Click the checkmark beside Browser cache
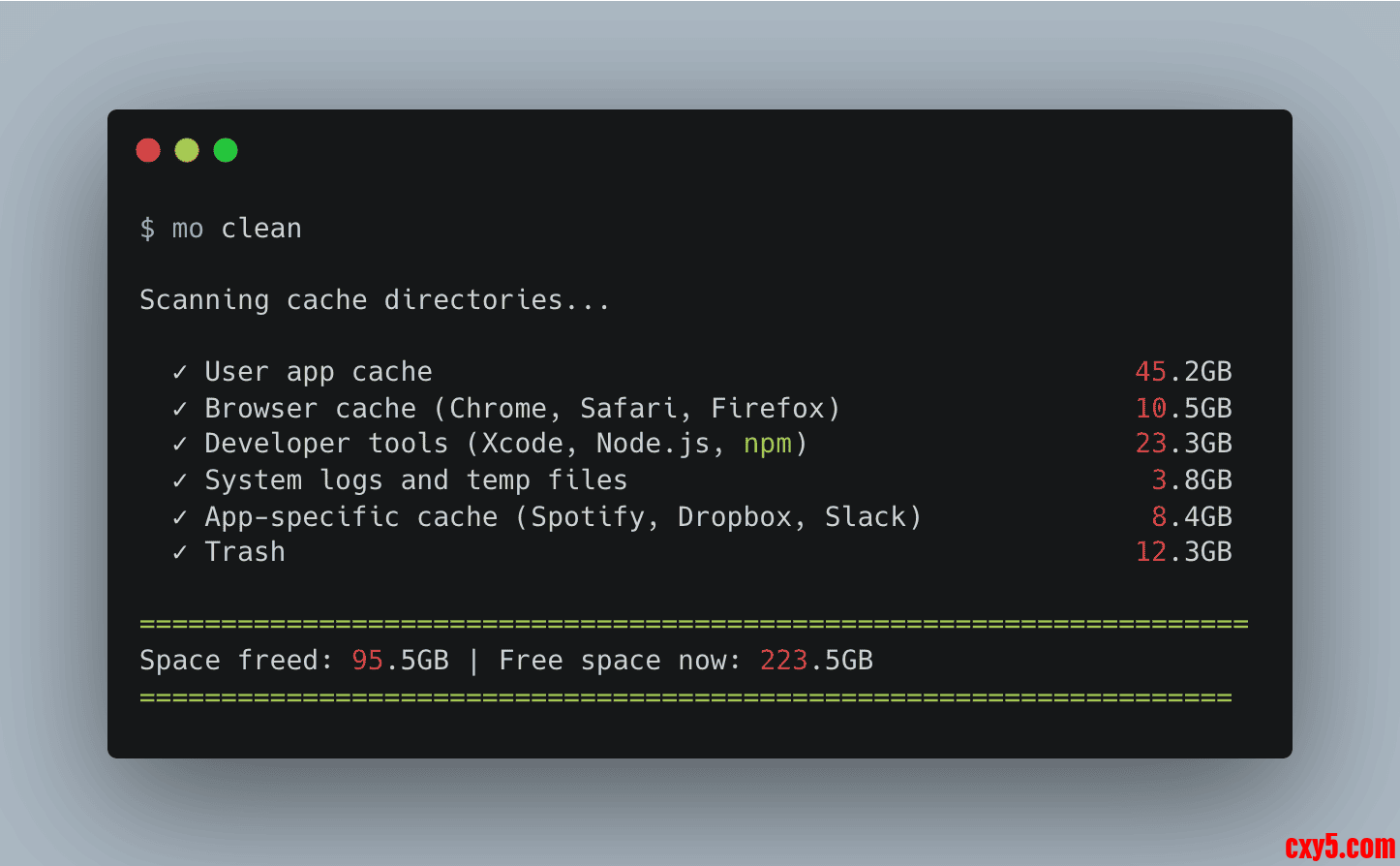The image size is (1400, 866). click(180, 409)
